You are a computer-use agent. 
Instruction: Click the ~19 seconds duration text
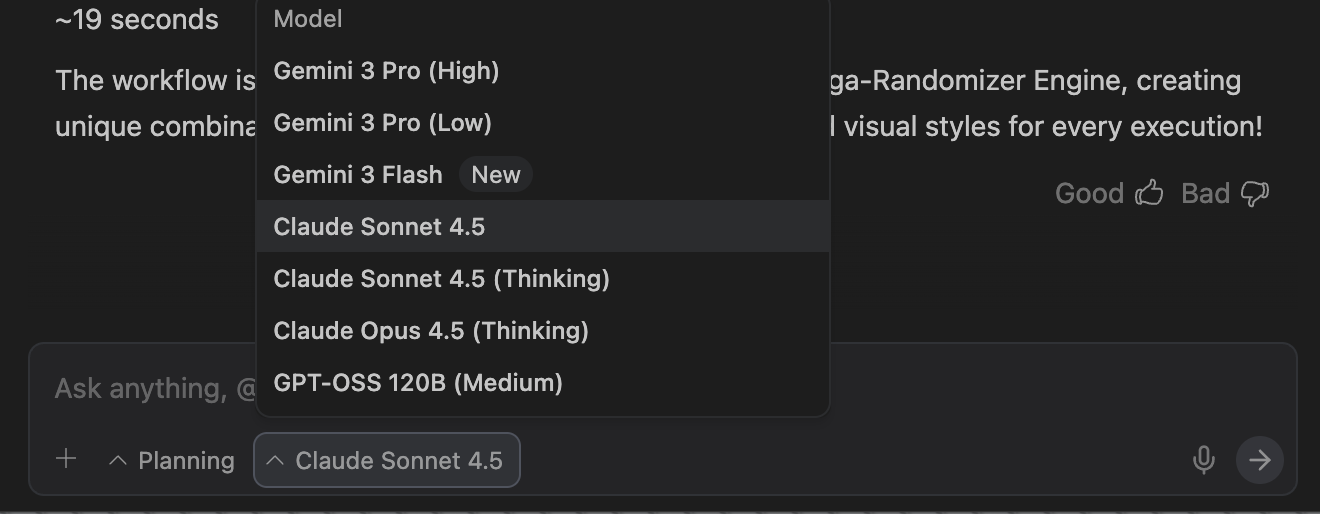(137, 19)
